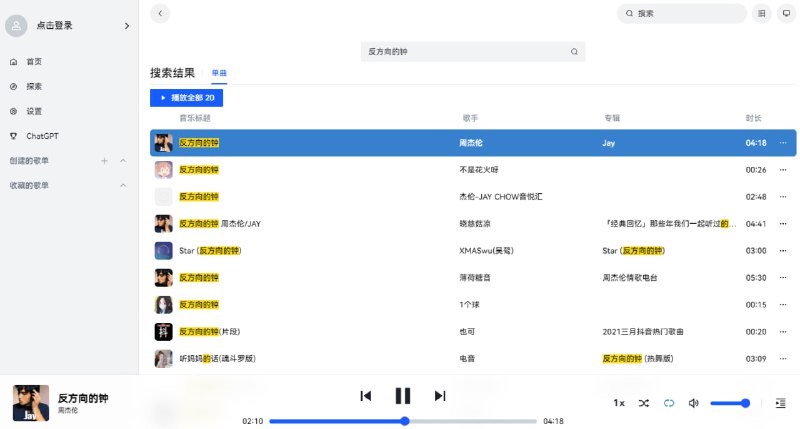Viewport: 800px width, 429px height.
Task: Add a new created playlist with the plus
Action: (x=104, y=161)
